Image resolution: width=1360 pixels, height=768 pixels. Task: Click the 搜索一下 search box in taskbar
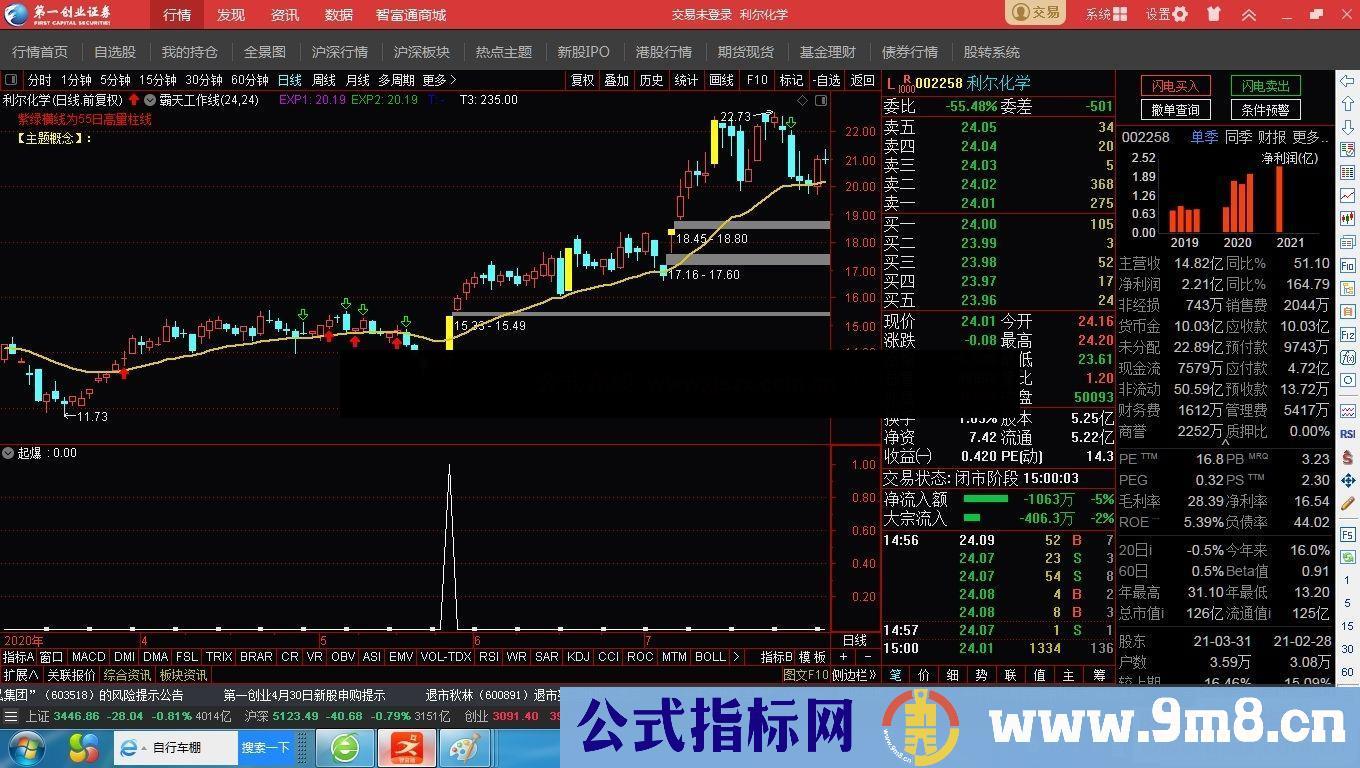tap(268, 748)
